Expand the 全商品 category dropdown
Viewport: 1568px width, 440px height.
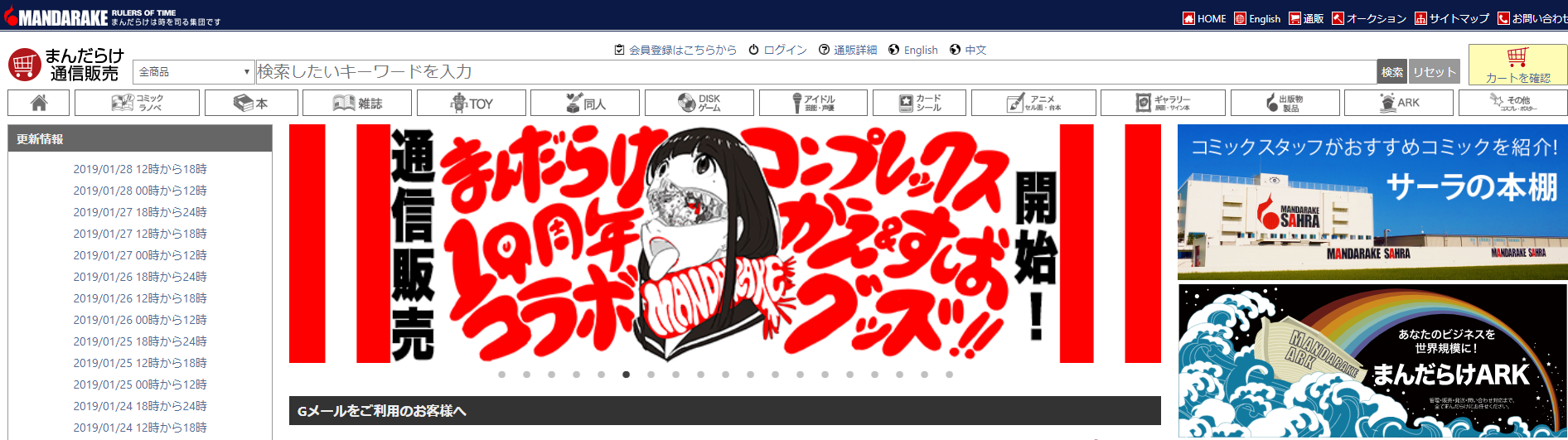click(193, 72)
